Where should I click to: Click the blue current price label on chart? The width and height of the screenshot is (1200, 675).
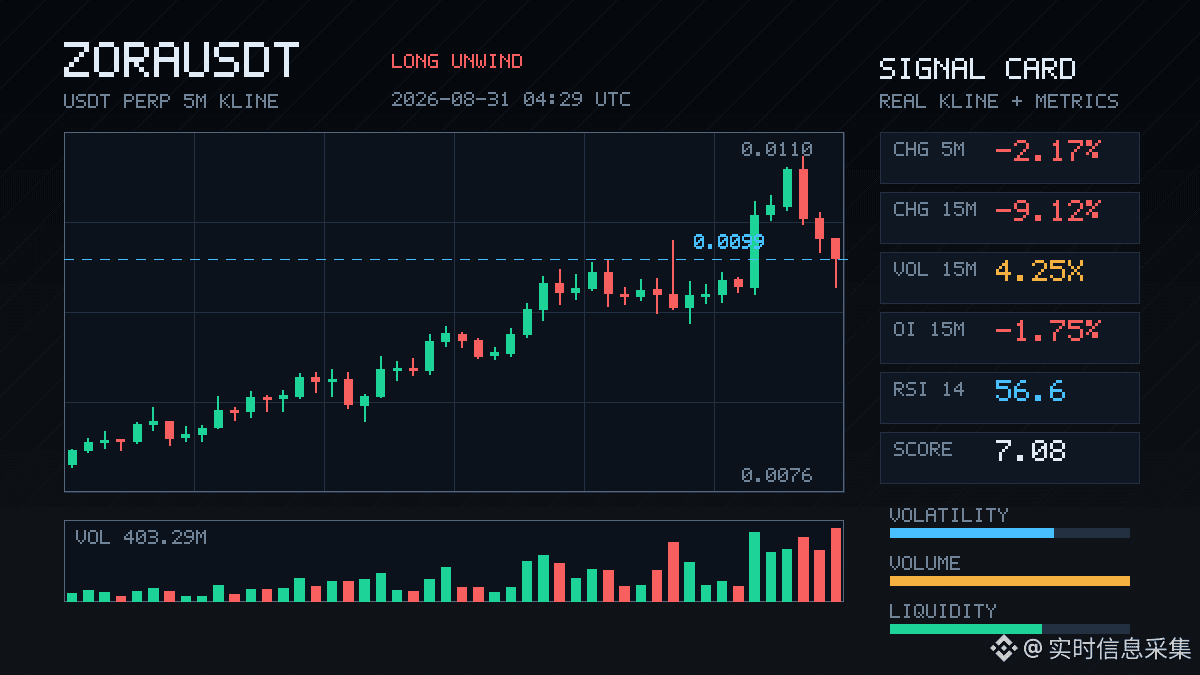(x=729, y=241)
